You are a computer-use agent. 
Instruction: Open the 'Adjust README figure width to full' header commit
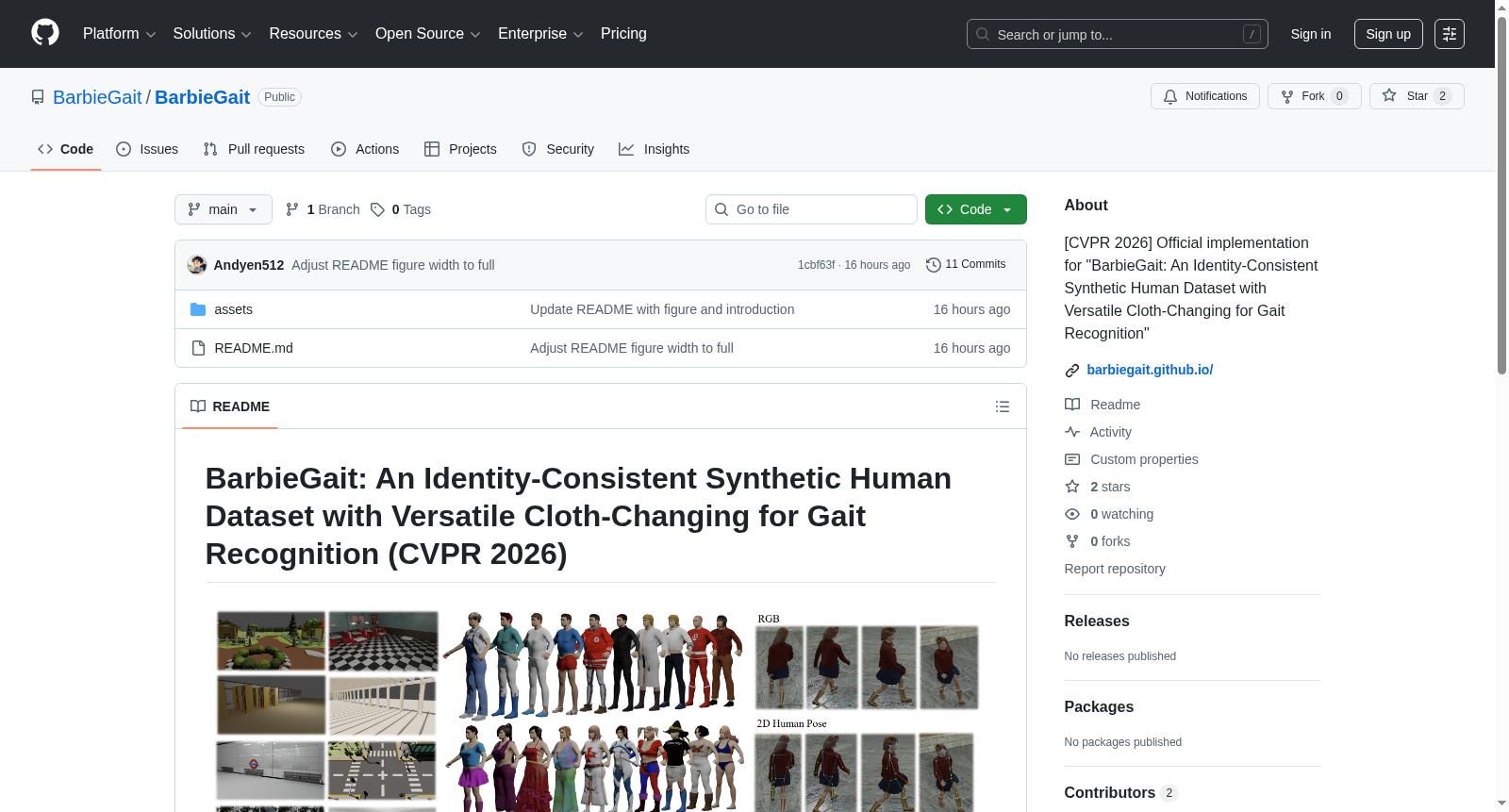click(393, 265)
